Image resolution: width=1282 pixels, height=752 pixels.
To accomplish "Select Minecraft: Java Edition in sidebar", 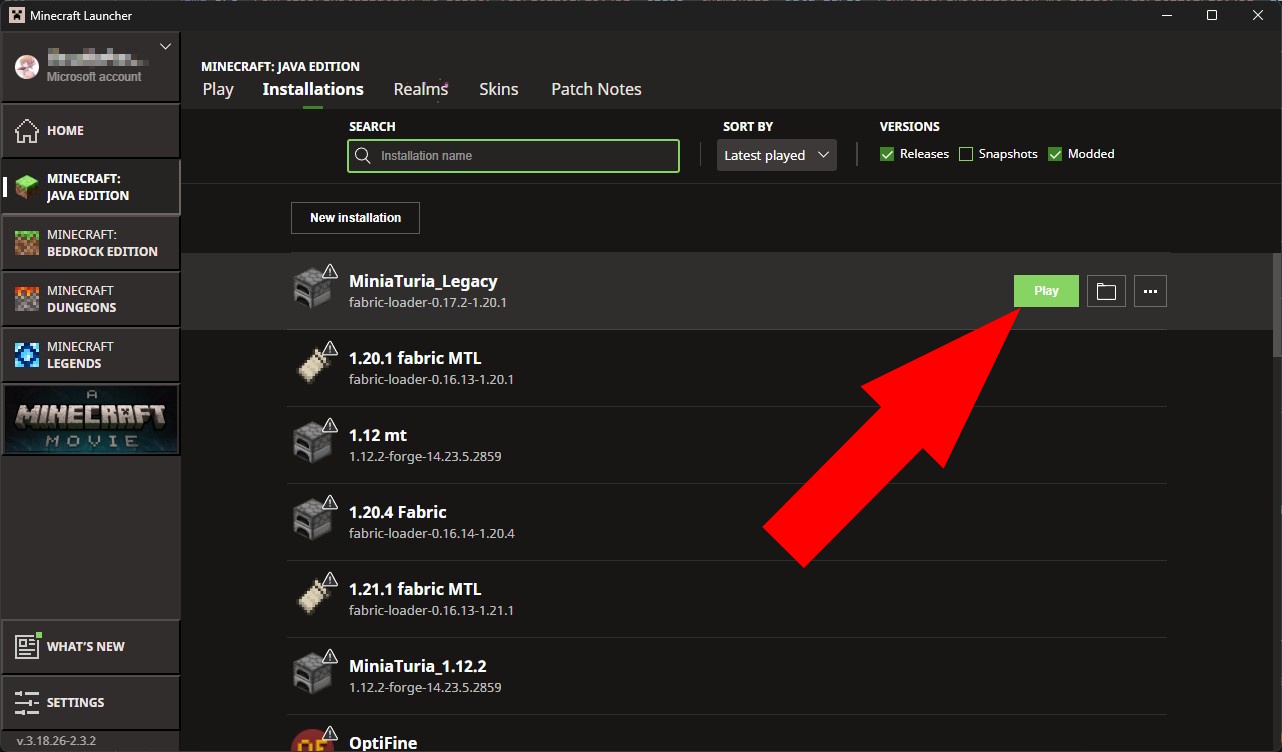I will [91, 187].
